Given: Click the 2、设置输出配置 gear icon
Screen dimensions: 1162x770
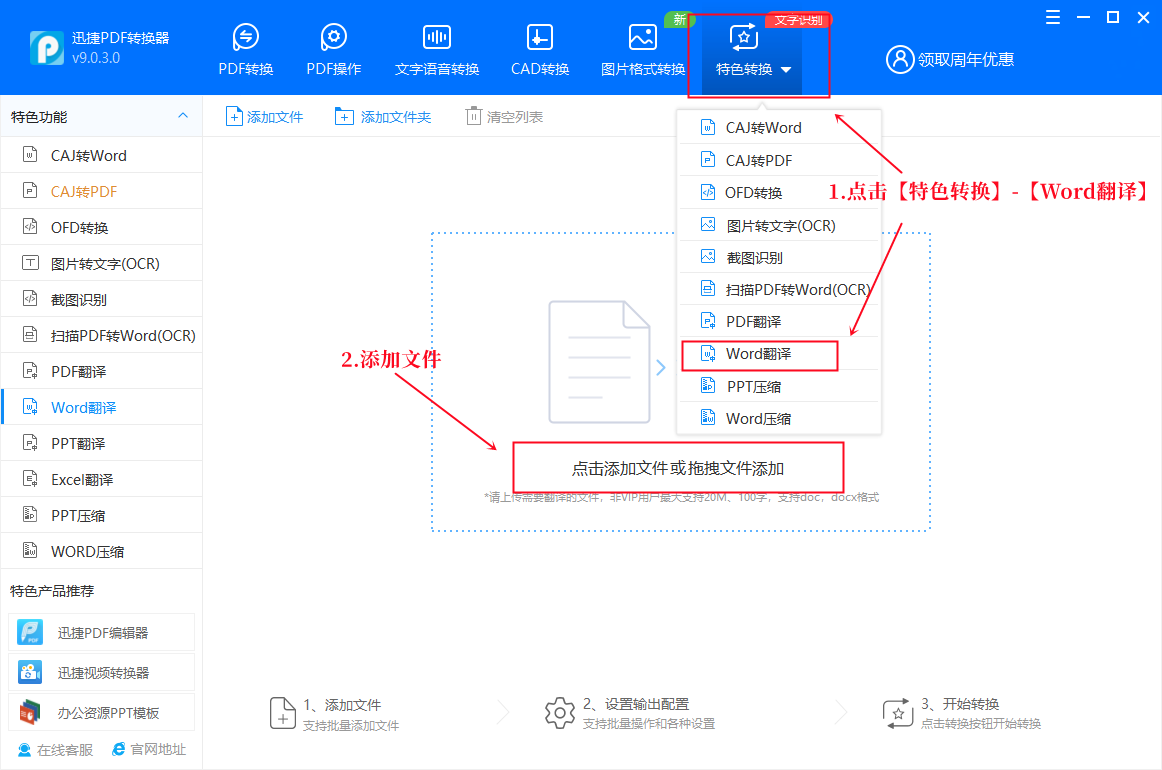Looking at the screenshot, I should 560,713.
